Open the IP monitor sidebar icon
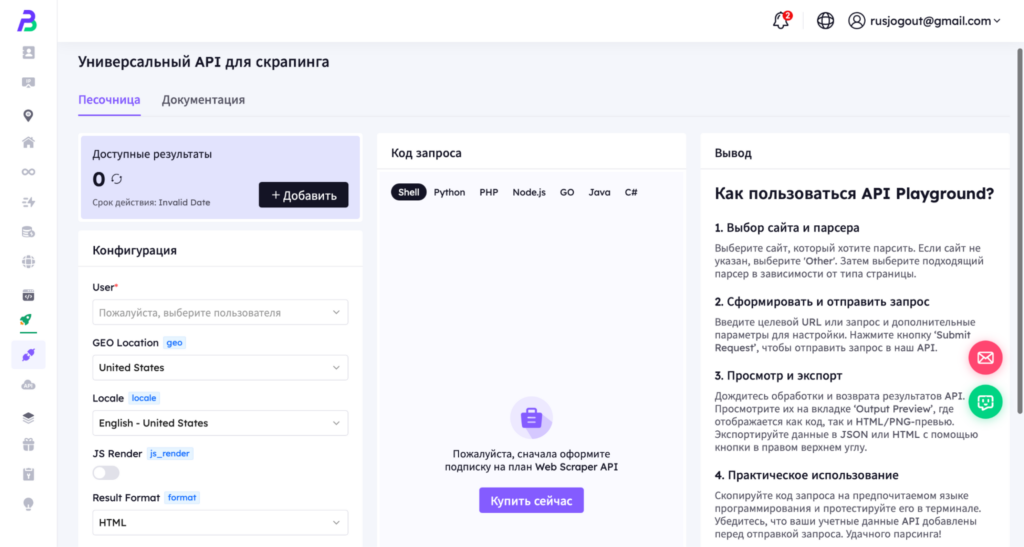 tap(28, 83)
